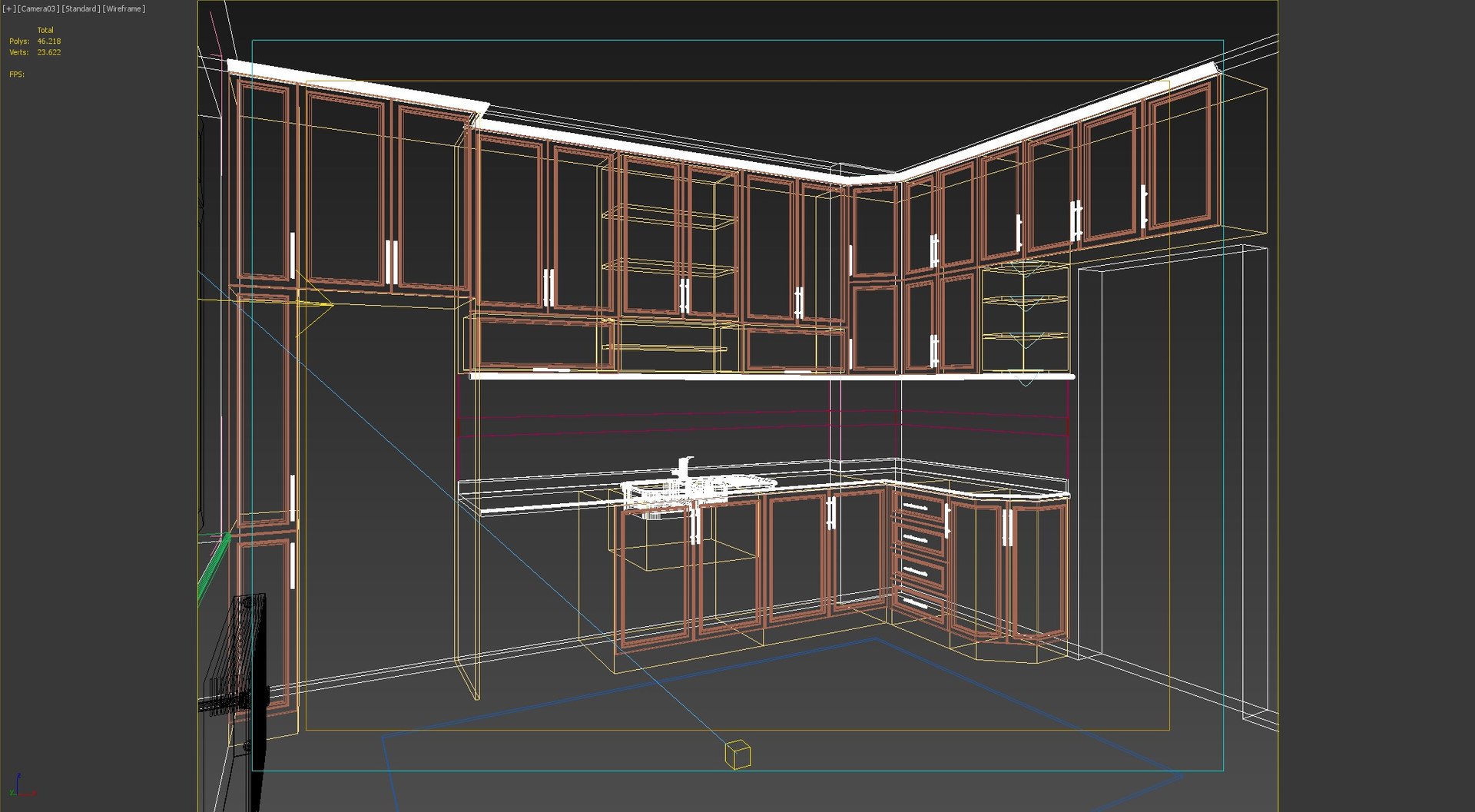This screenshot has height=812, width=1475.
Task: Select the sink faucet model on the countertop
Action: 683,469
